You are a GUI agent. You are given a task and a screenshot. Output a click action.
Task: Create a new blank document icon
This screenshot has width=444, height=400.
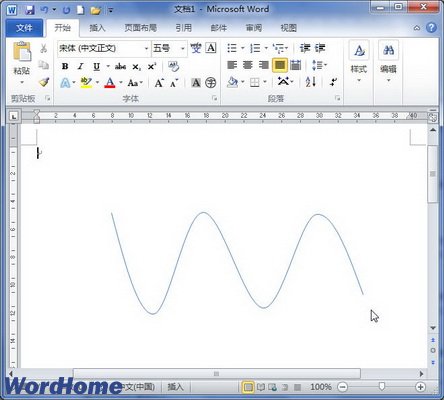click(x=80, y=10)
